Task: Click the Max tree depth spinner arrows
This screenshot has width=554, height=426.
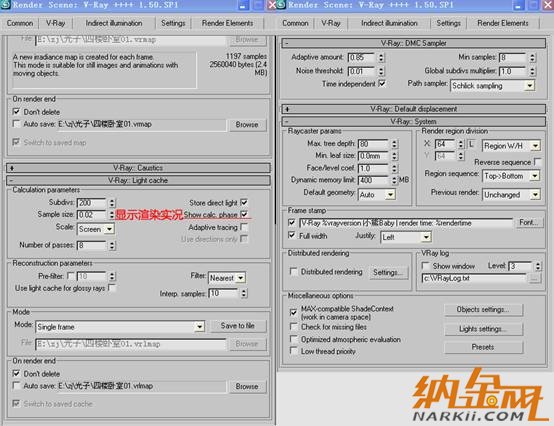Action: pyautogui.click(x=394, y=144)
